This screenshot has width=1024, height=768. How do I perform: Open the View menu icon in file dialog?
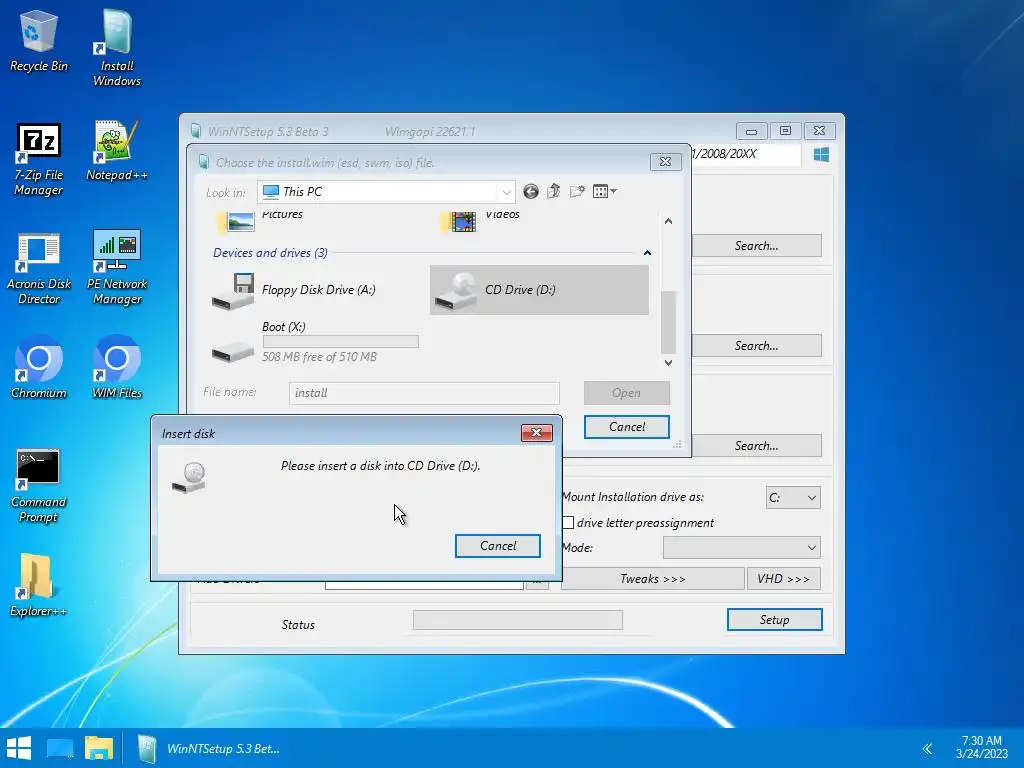pos(604,191)
